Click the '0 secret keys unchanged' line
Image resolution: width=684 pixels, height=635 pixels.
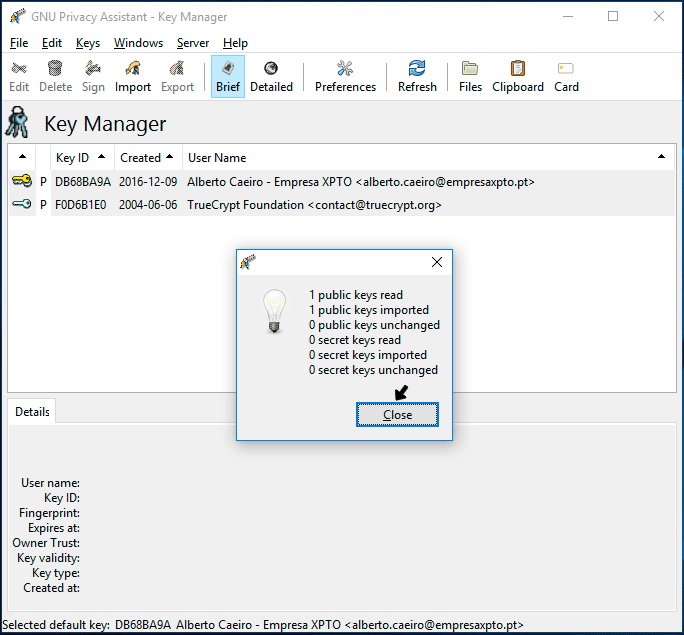[373, 370]
